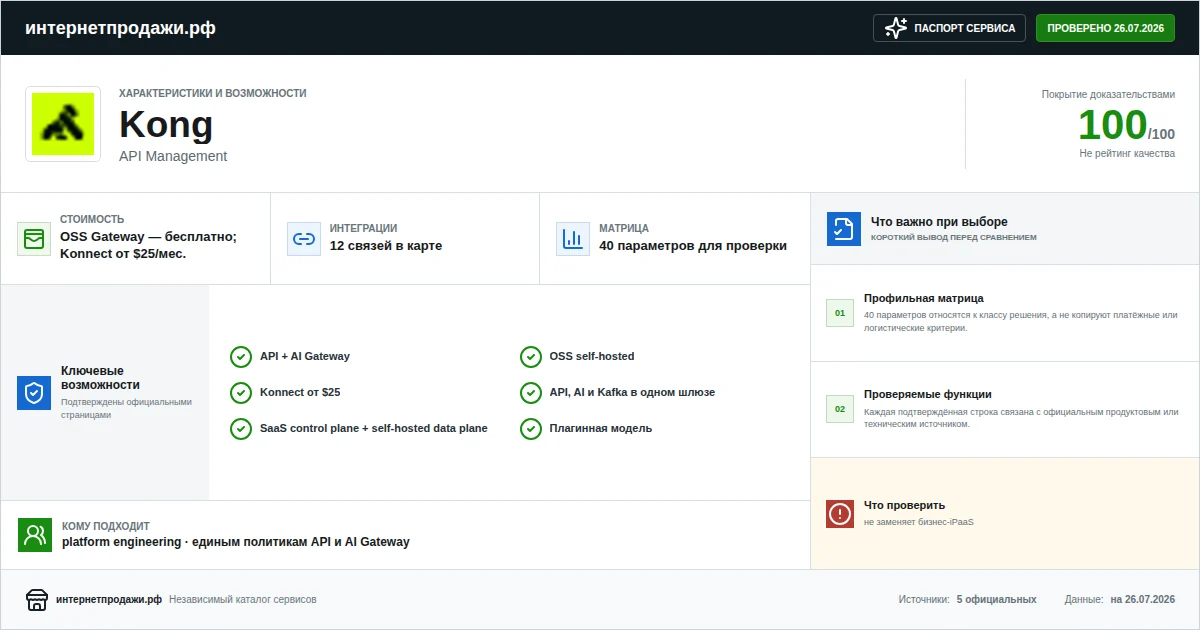Click the API Management subtitle
This screenshot has height=630, width=1200.
click(x=173, y=156)
